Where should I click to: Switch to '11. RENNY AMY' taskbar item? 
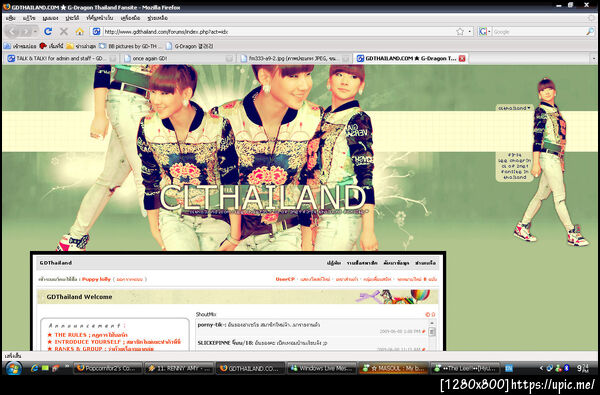pos(180,369)
